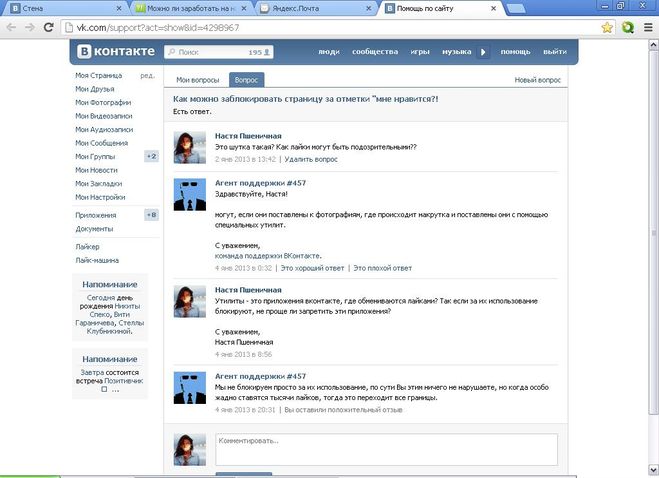The image size is (659, 478).
Task: Click the ред. link next to Моя Страница
Action: pyautogui.click(x=147, y=75)
